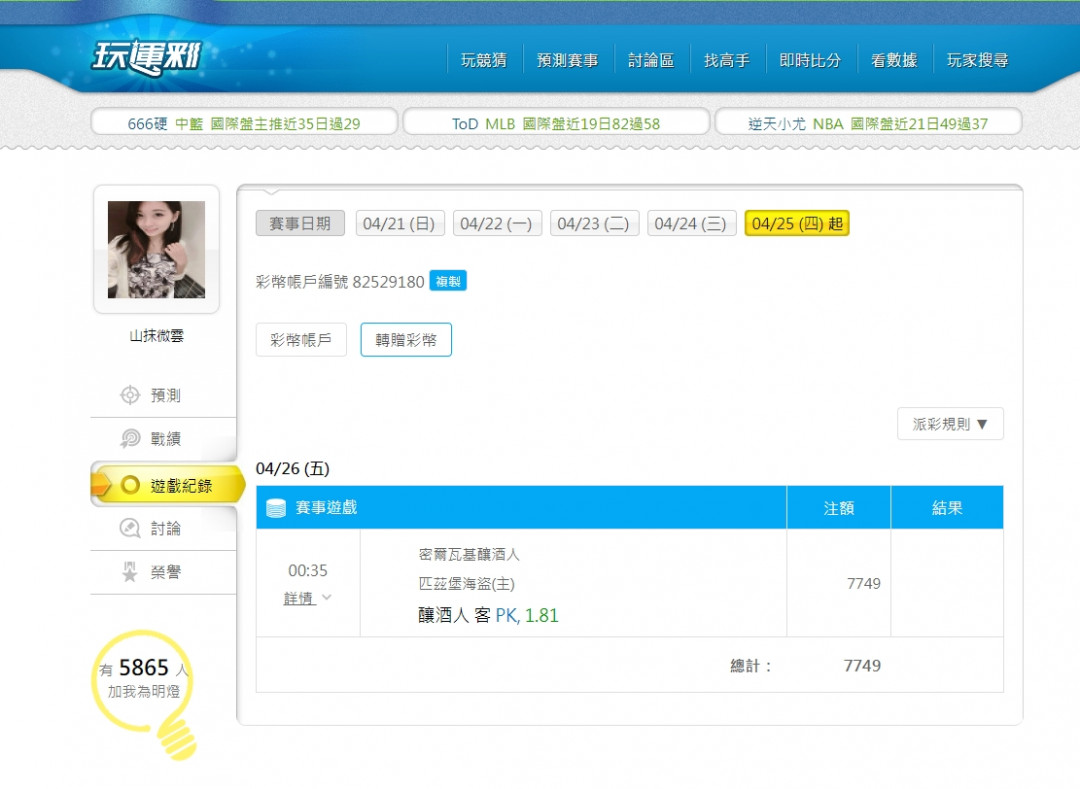Viewport: 1080px width, 789px height.
Task: Click the coin stack icon beside 賽事遊戲
Action: (x=276, y=508)
